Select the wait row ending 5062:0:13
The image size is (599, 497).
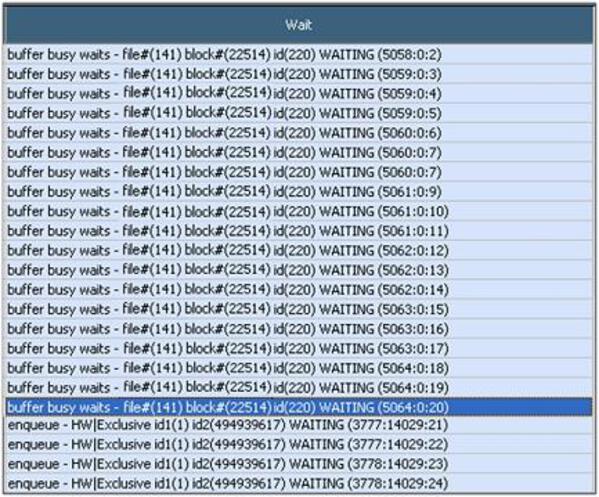point(298,270)
